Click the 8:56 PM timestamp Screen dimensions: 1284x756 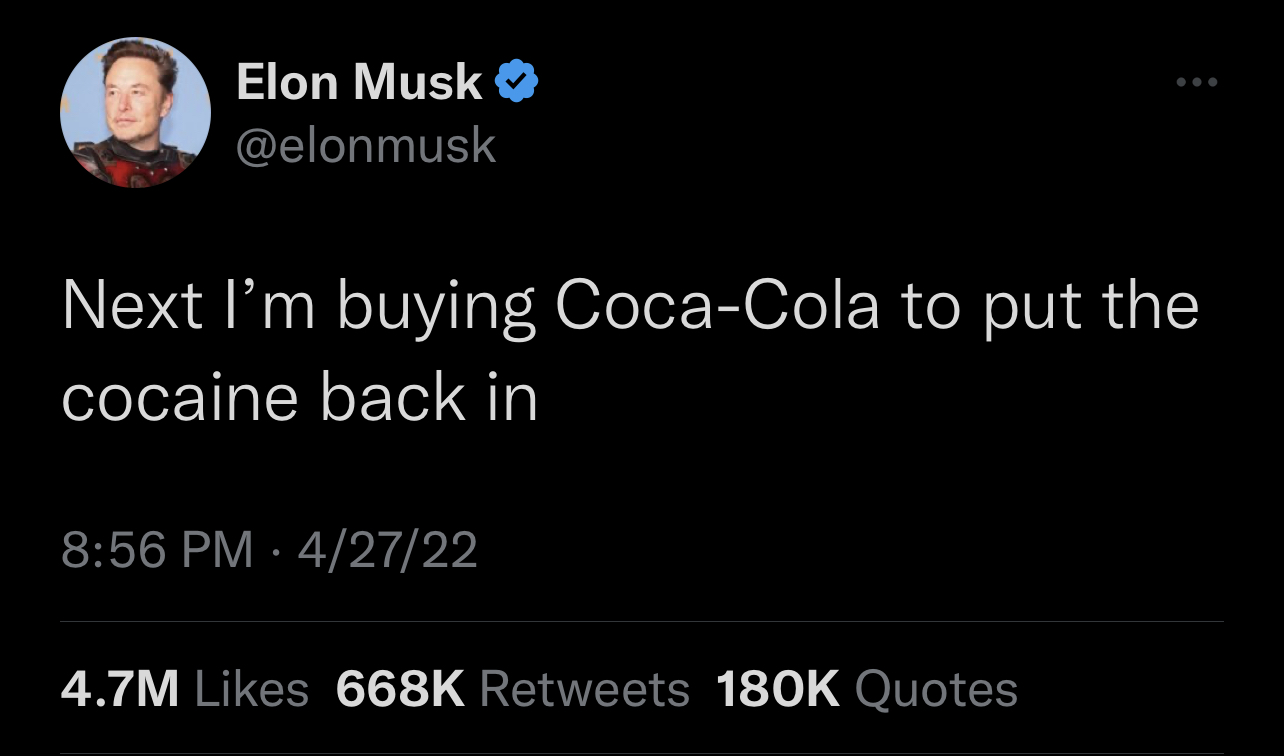(x=157, y=550)
